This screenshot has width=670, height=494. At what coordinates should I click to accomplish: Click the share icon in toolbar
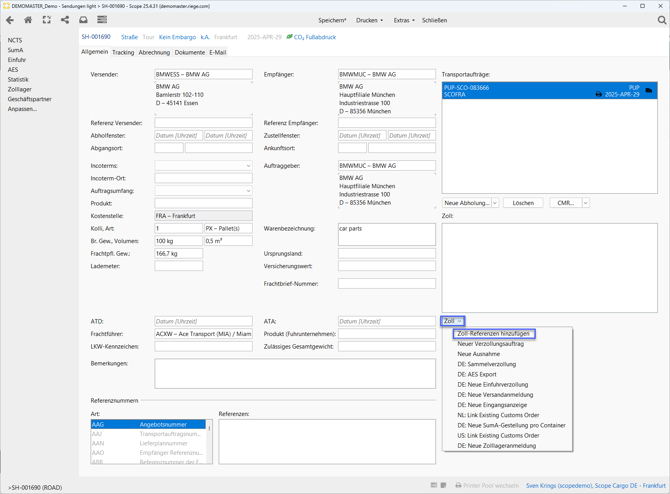(65, 20)
